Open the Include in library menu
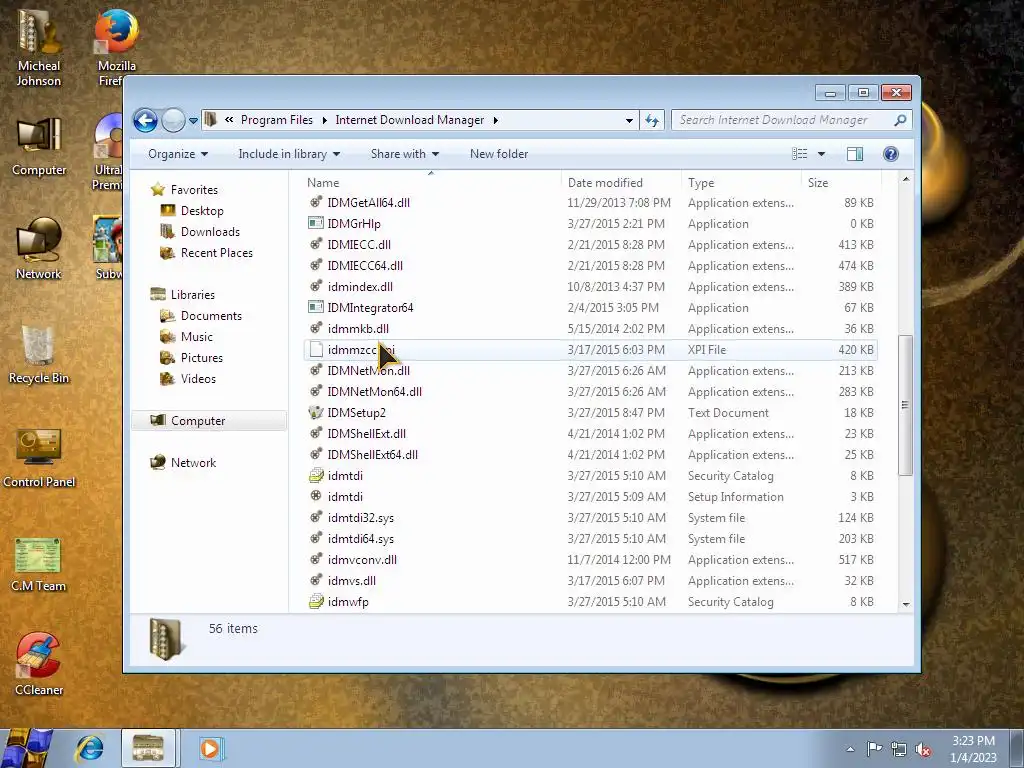The image size is (1024, 768). 289,154
